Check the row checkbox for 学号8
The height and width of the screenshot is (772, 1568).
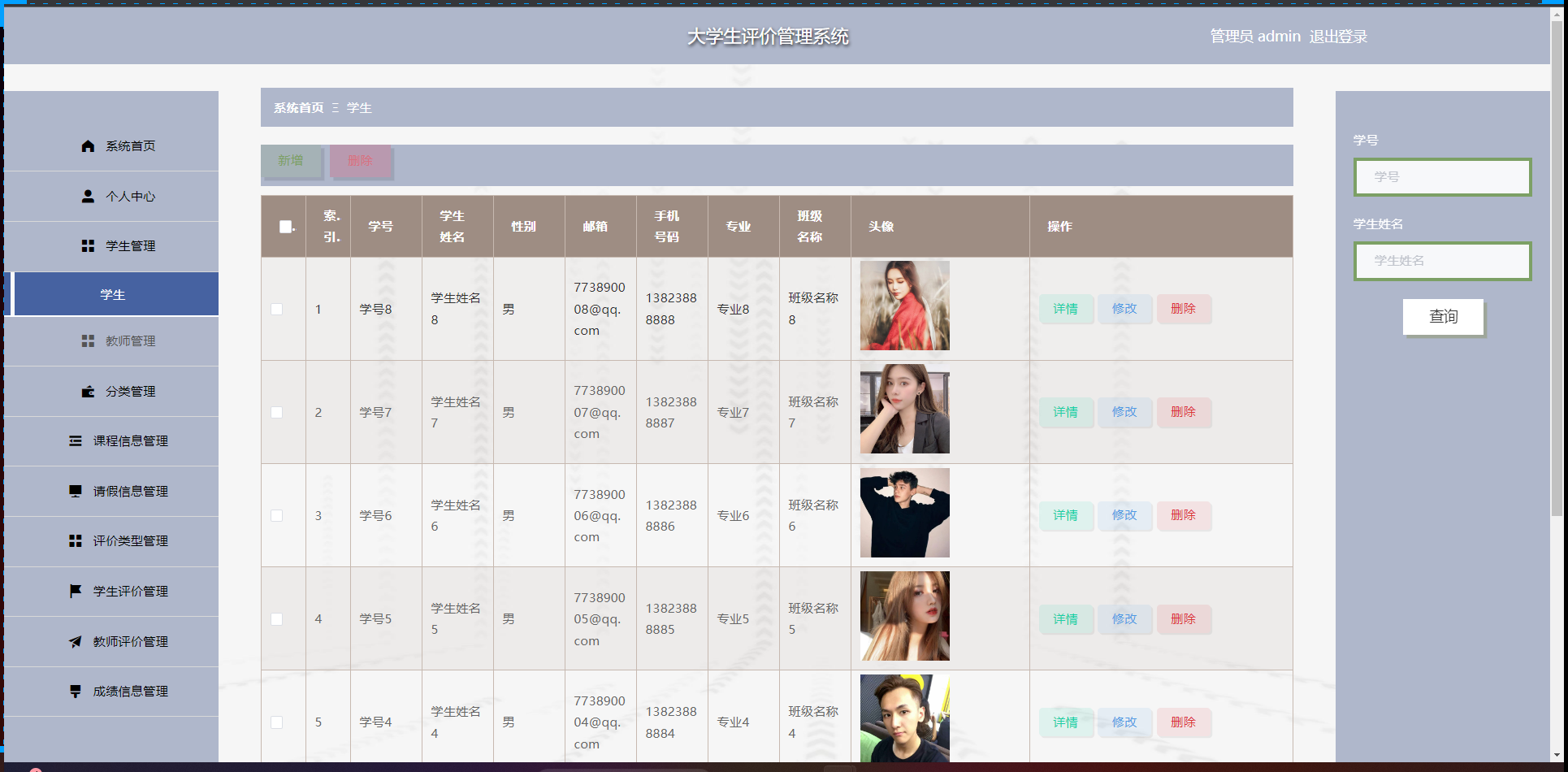[x=276, y=310]
